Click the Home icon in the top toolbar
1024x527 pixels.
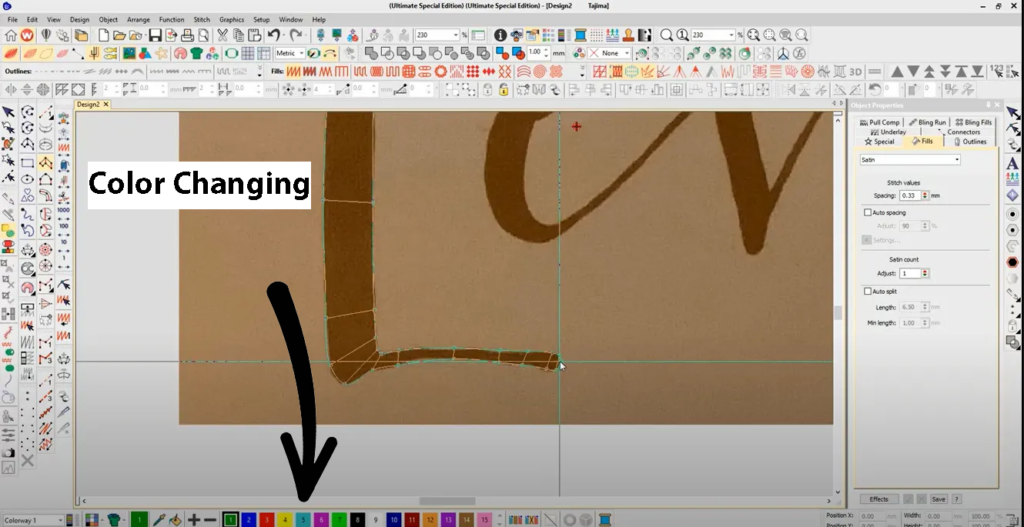click(10, 35)
